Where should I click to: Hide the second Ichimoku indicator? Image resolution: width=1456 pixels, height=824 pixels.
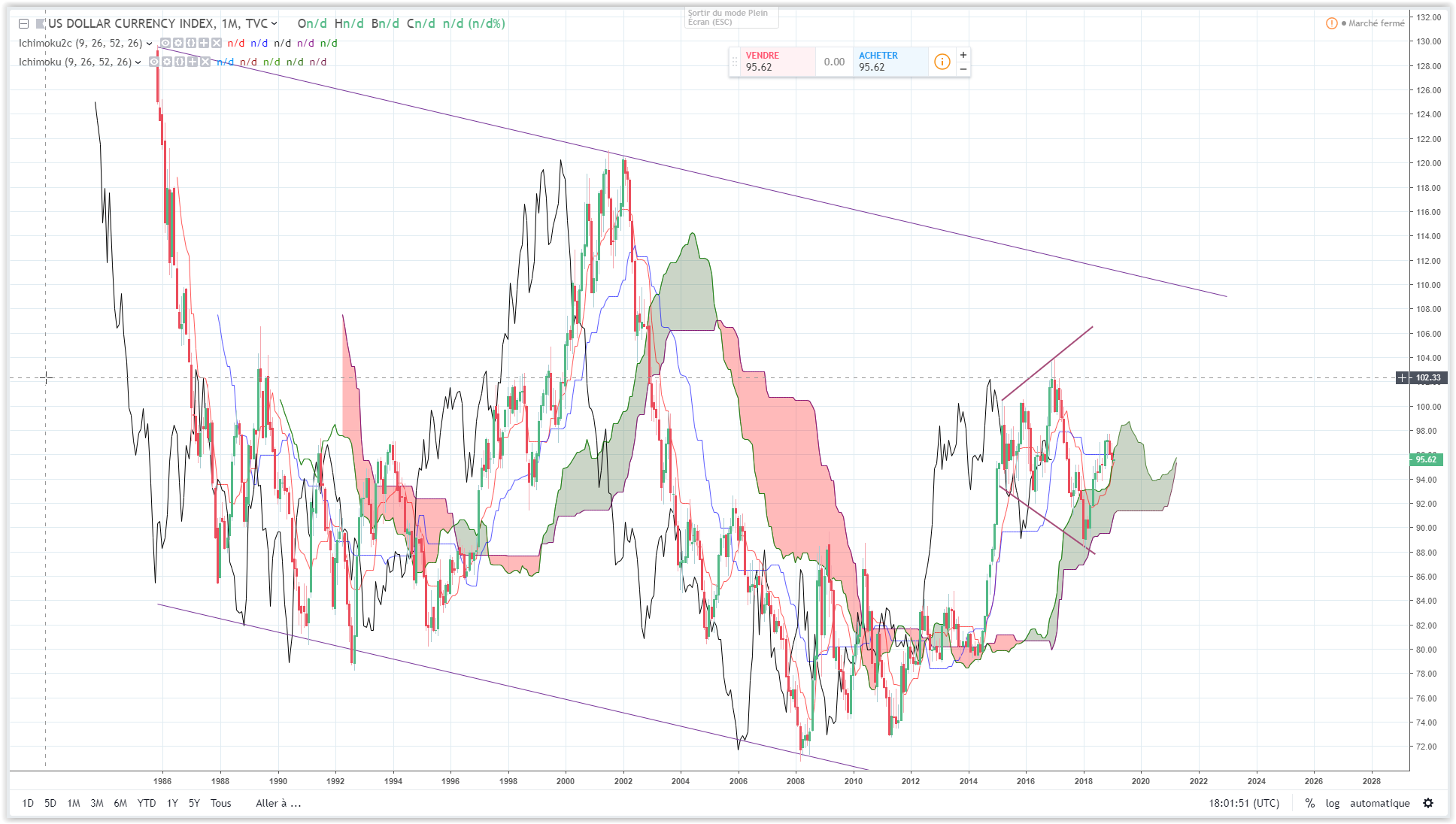click(x=154, y=62)
